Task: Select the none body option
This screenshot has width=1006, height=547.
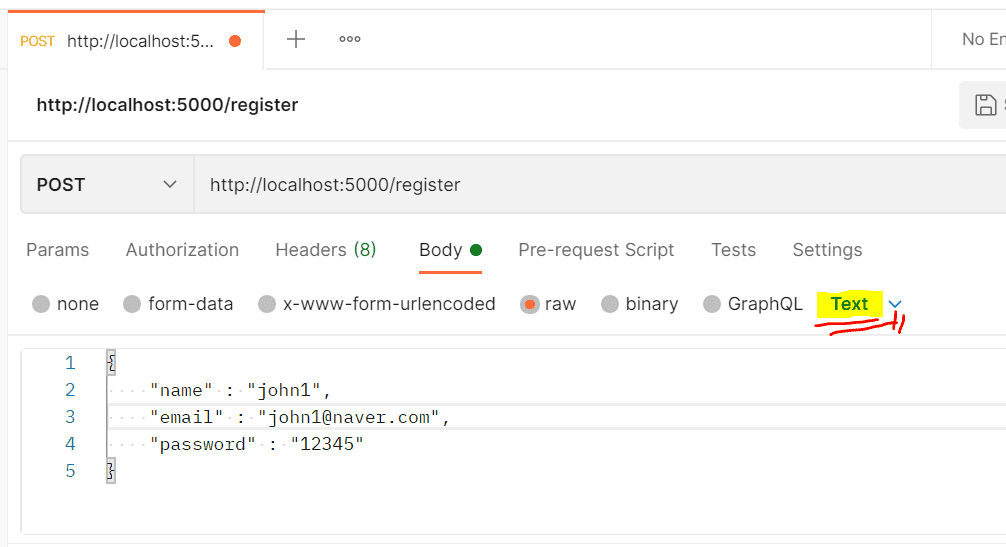Action: point(65,304)
